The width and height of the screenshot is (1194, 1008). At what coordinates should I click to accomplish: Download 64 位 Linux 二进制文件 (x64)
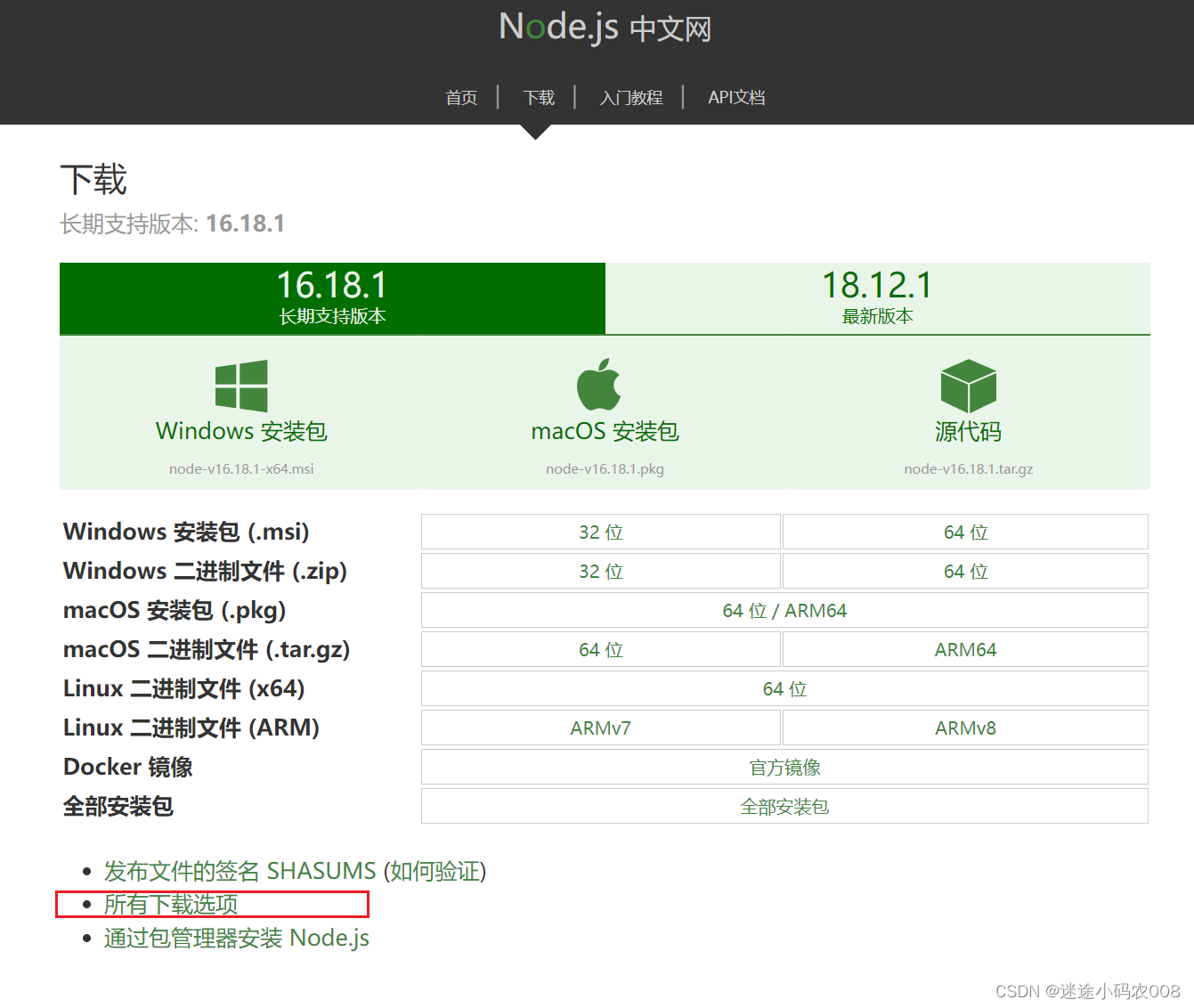[x=784, y=688]
